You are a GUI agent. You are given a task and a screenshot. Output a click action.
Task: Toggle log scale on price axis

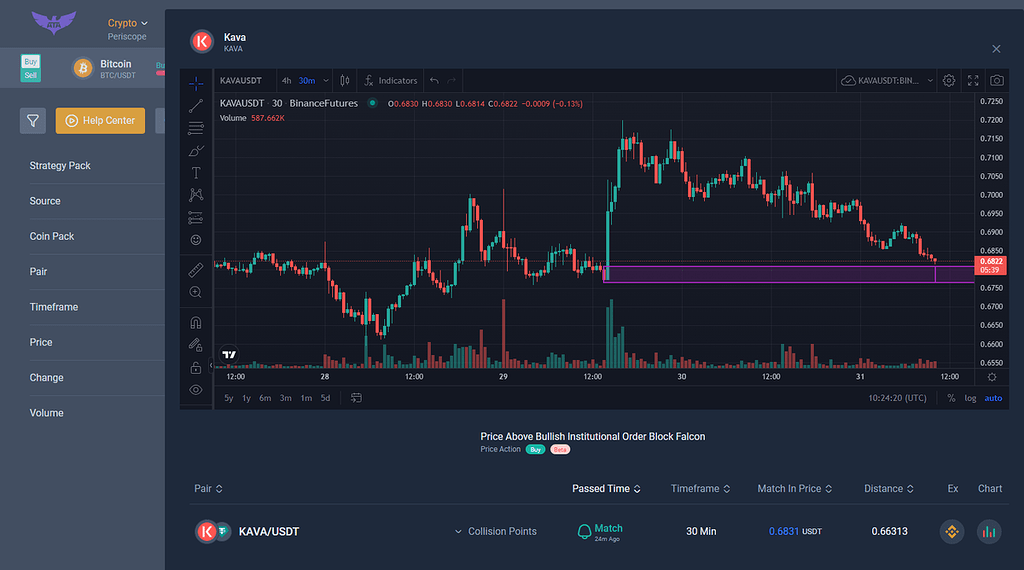[970, 398]
